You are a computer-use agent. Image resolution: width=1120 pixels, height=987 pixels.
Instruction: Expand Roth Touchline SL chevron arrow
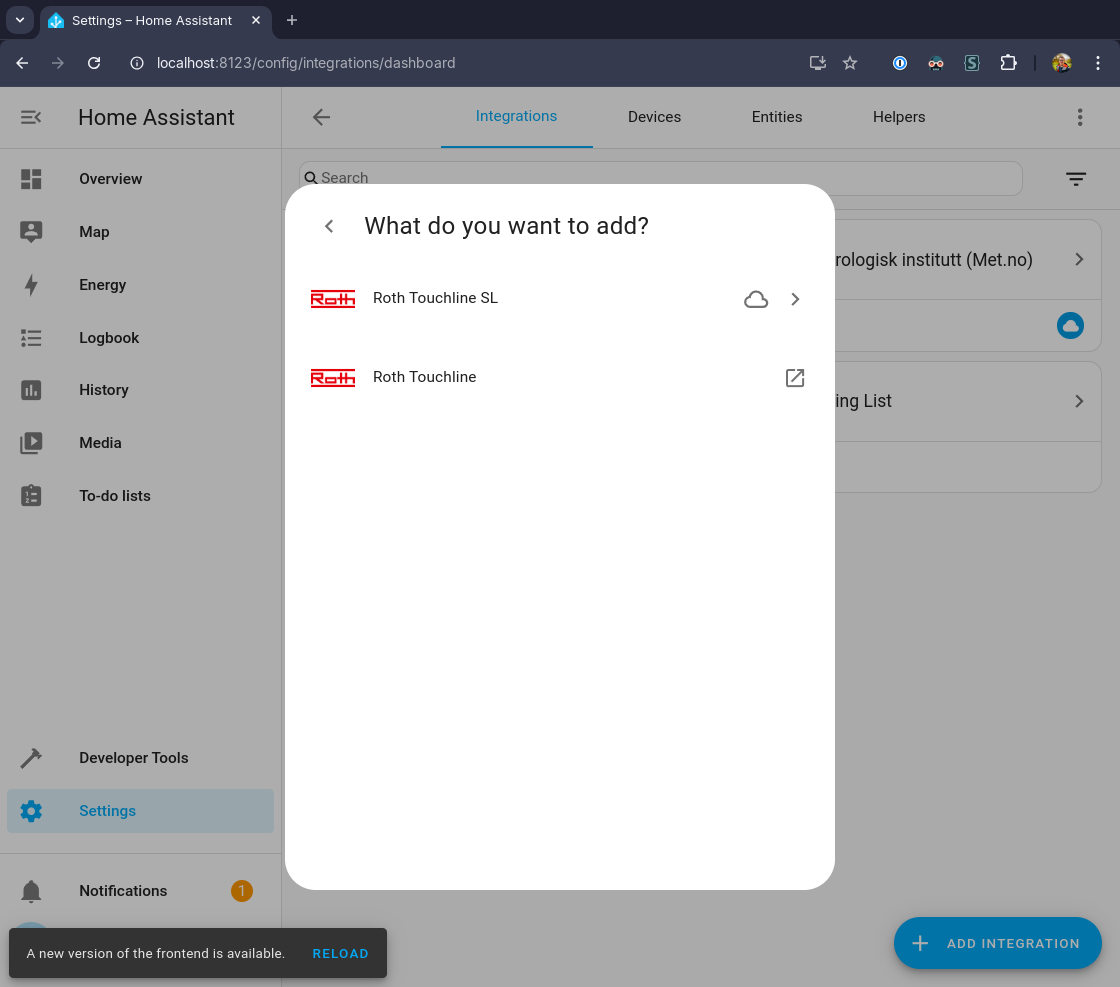(795, 299)
